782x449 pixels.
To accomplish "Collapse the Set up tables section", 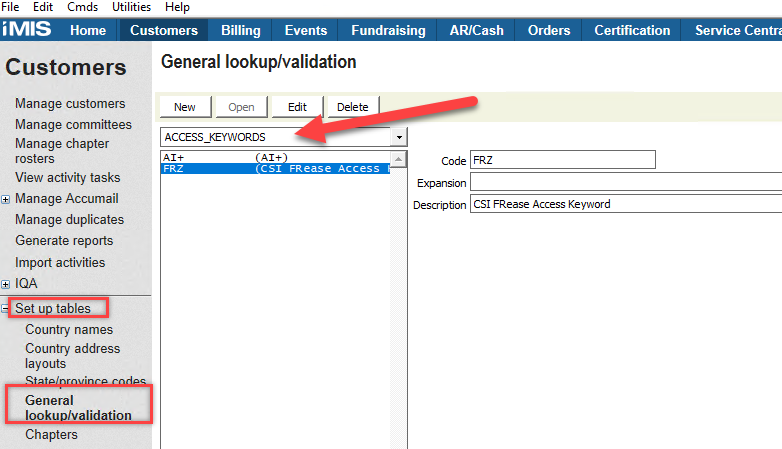I will tap(6, 309).
